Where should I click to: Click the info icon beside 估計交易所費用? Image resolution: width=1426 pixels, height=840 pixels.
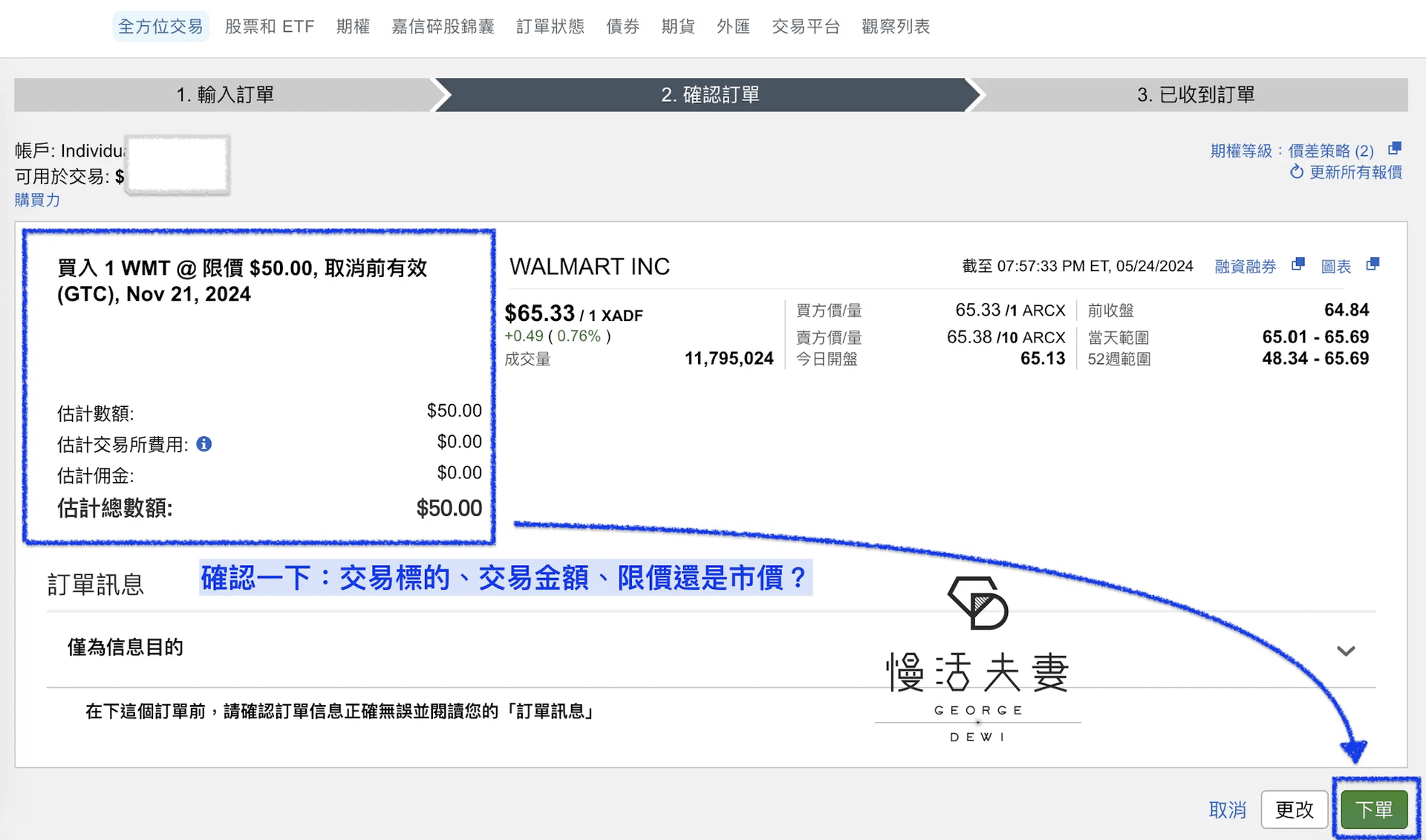(x=204, y=444)
